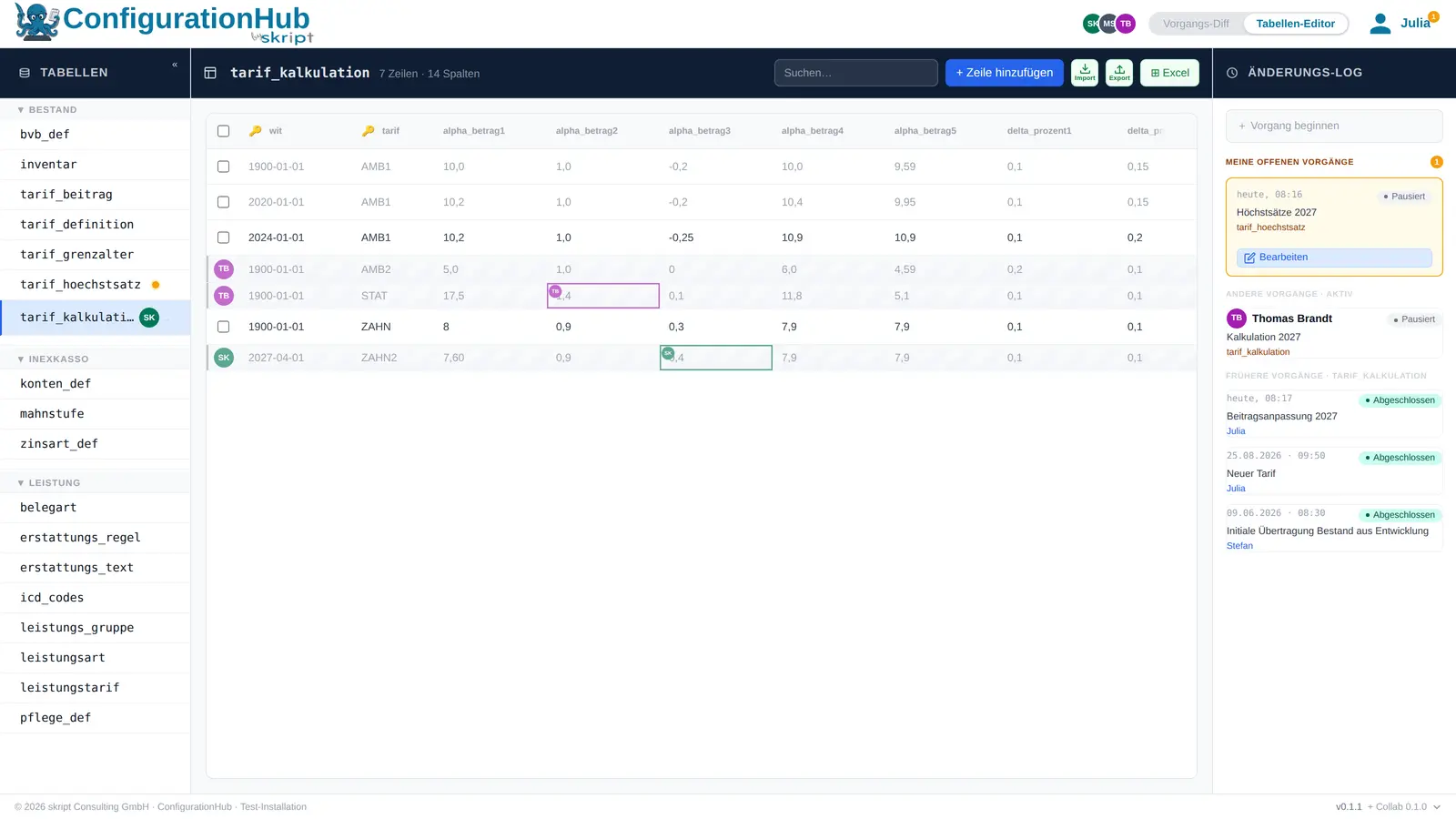Open the Julia user profile icon
This screenshot has height=819, width=1456.
pos(1380,24)
